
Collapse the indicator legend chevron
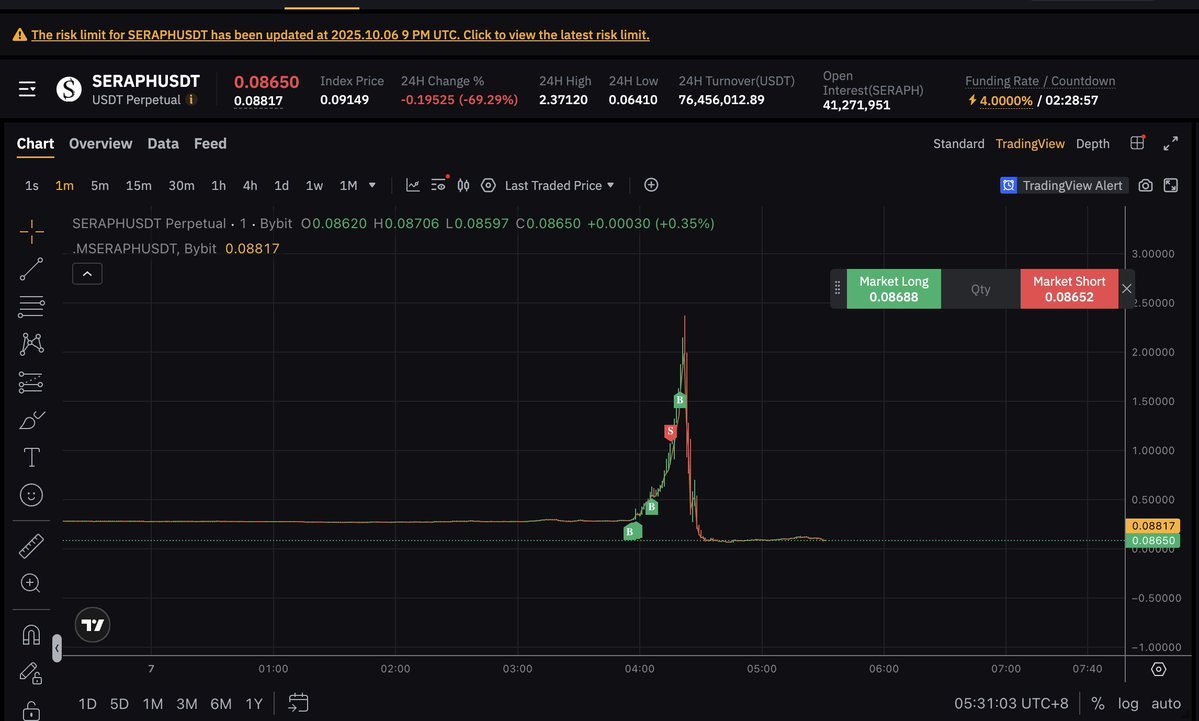click(87, 274)
